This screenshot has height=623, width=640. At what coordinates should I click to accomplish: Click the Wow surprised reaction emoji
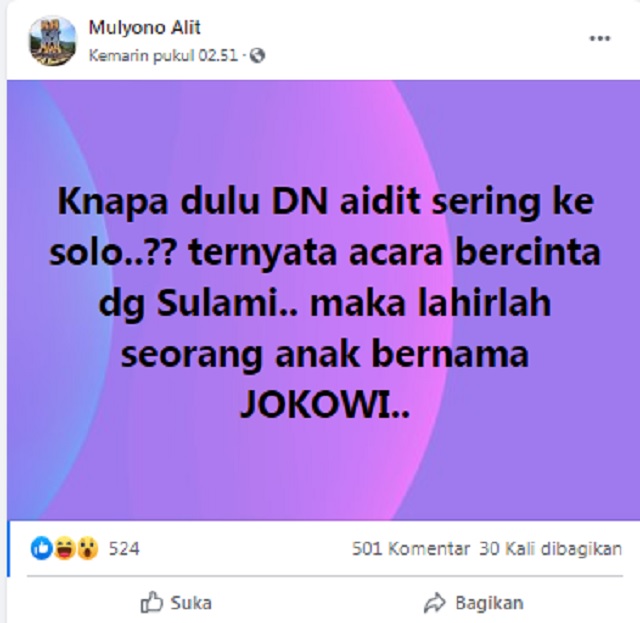87,548
